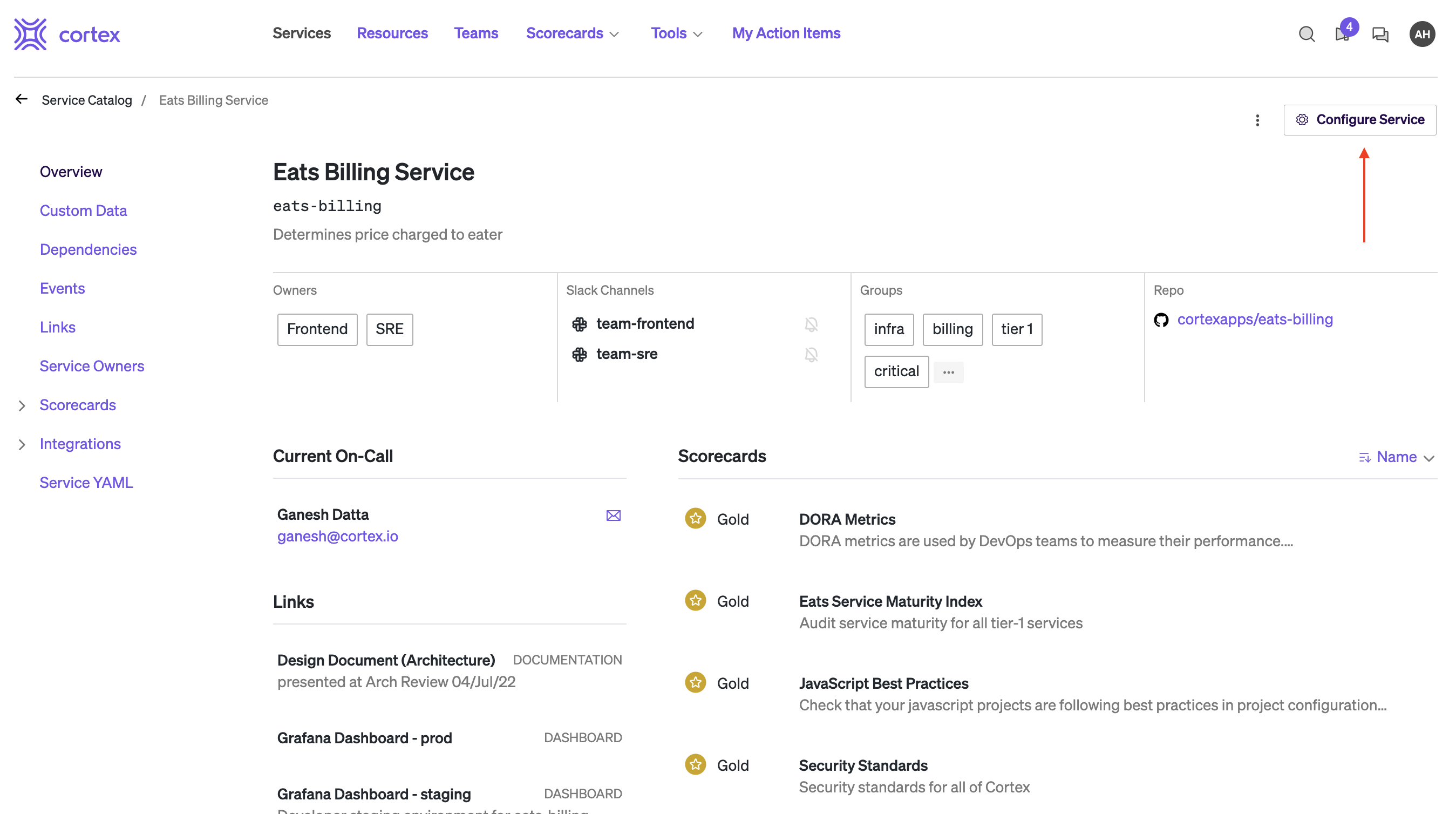Open the chat messages icon
1456x814 pixels.
(1380, 35)
